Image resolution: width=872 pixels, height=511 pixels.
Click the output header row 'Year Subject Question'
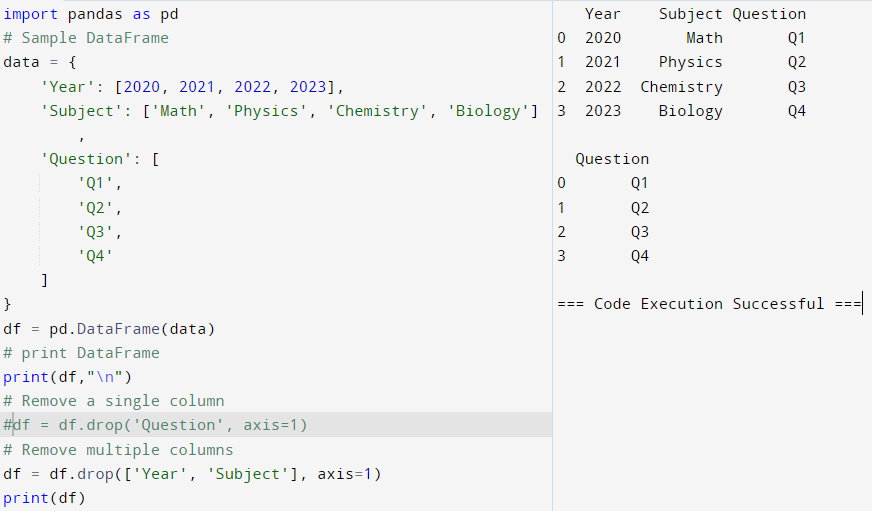tap(695, 14)
